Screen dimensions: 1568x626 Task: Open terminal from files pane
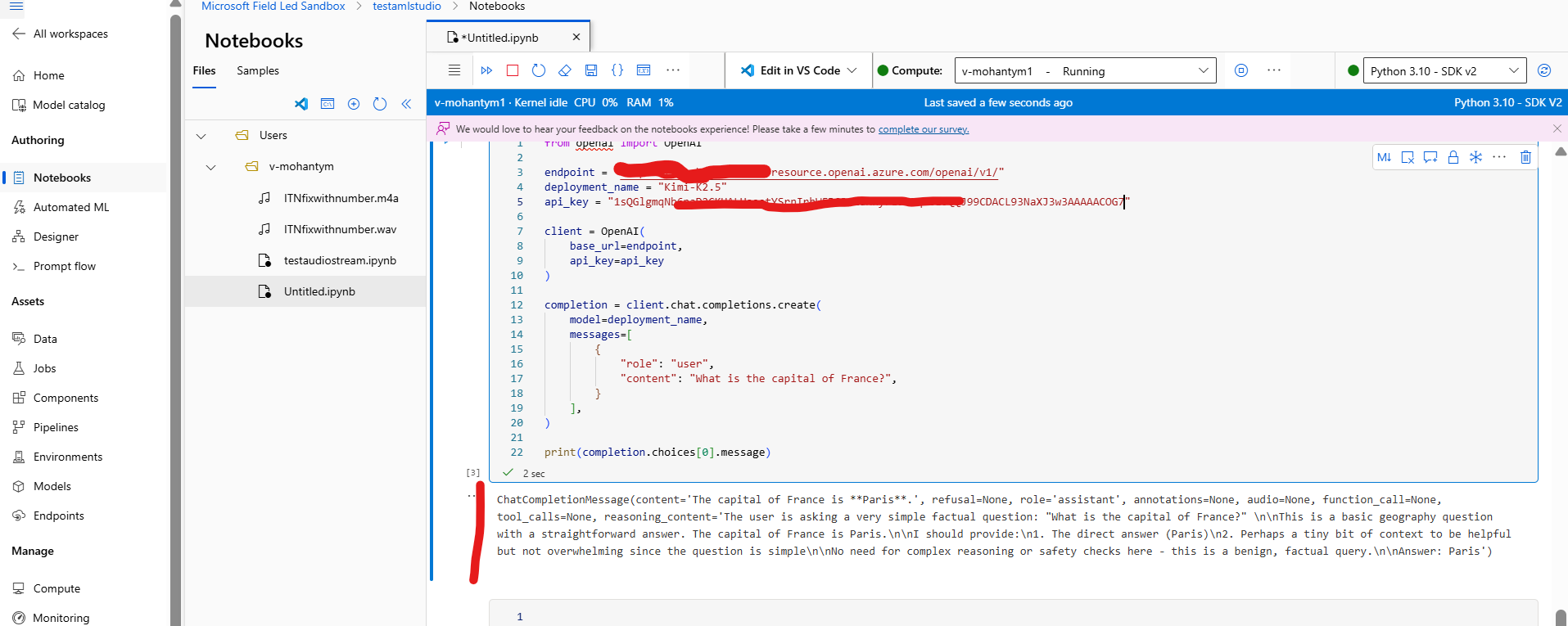pyautogui.click(x=328, y=104)
